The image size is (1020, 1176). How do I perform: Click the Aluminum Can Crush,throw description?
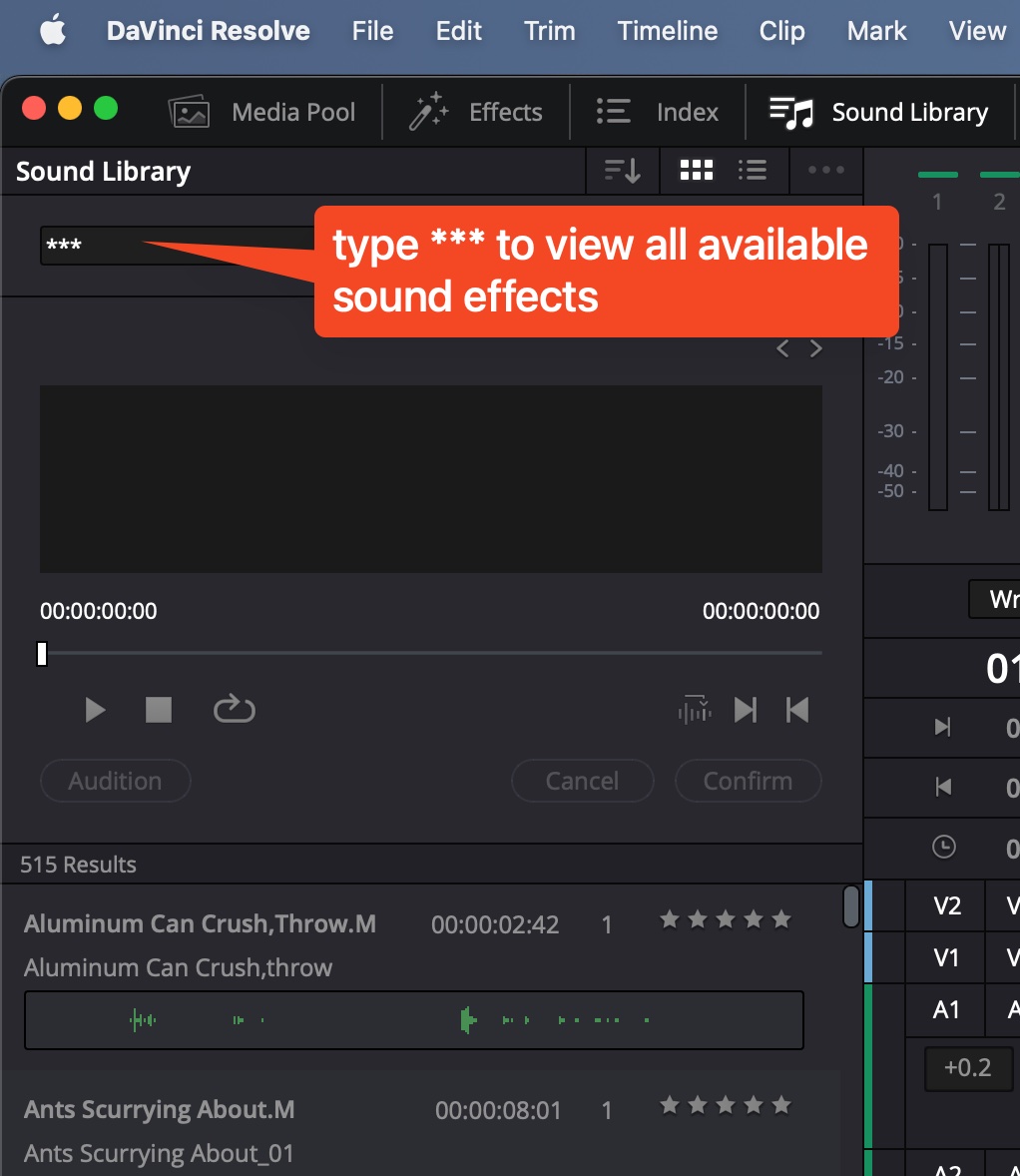(178, 968)
